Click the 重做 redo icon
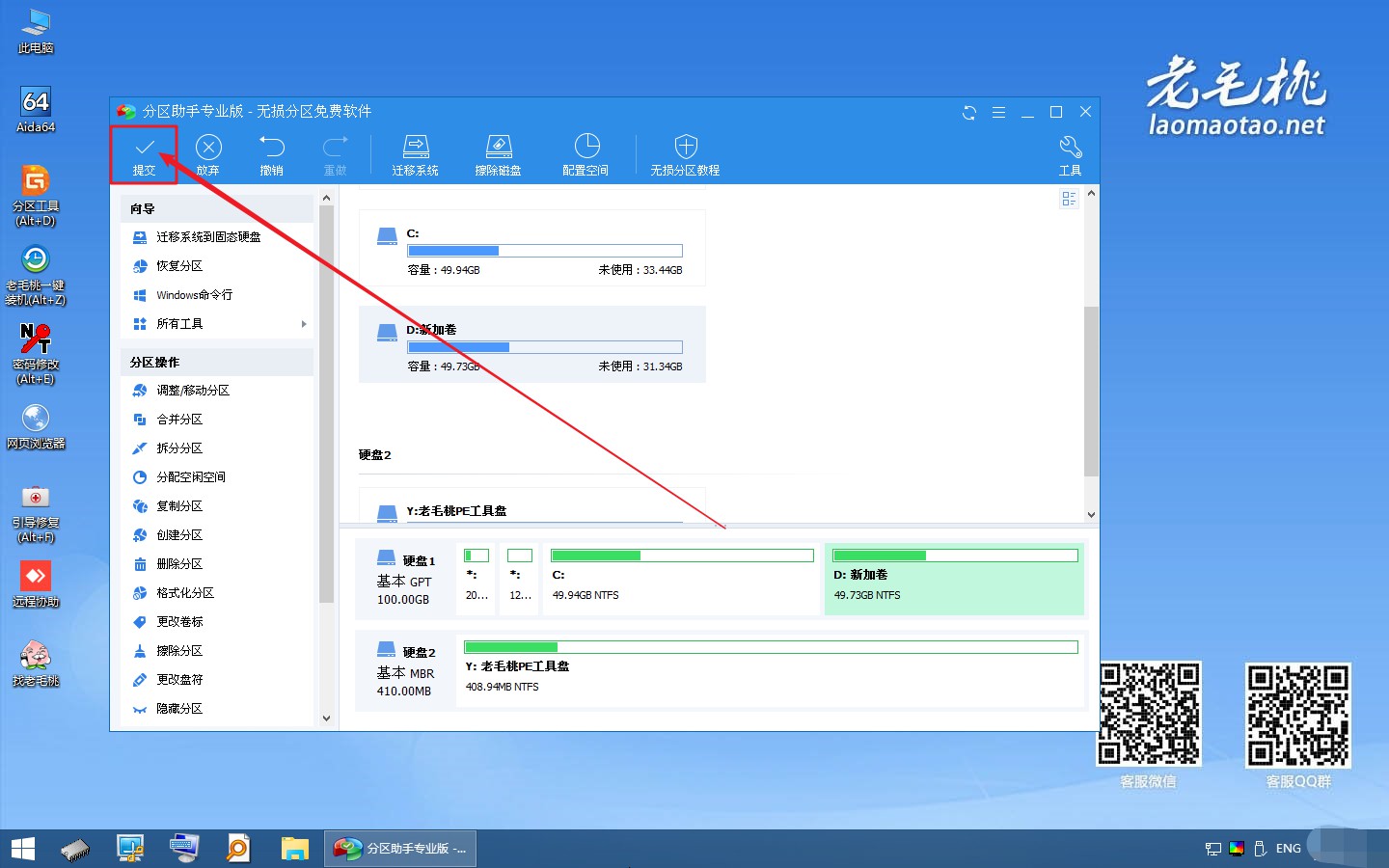1389x868 pixels. pos(335,147)
